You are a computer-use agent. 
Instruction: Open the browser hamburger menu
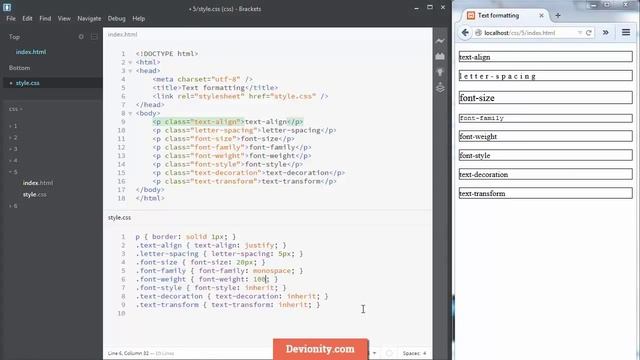pos(626,32)
